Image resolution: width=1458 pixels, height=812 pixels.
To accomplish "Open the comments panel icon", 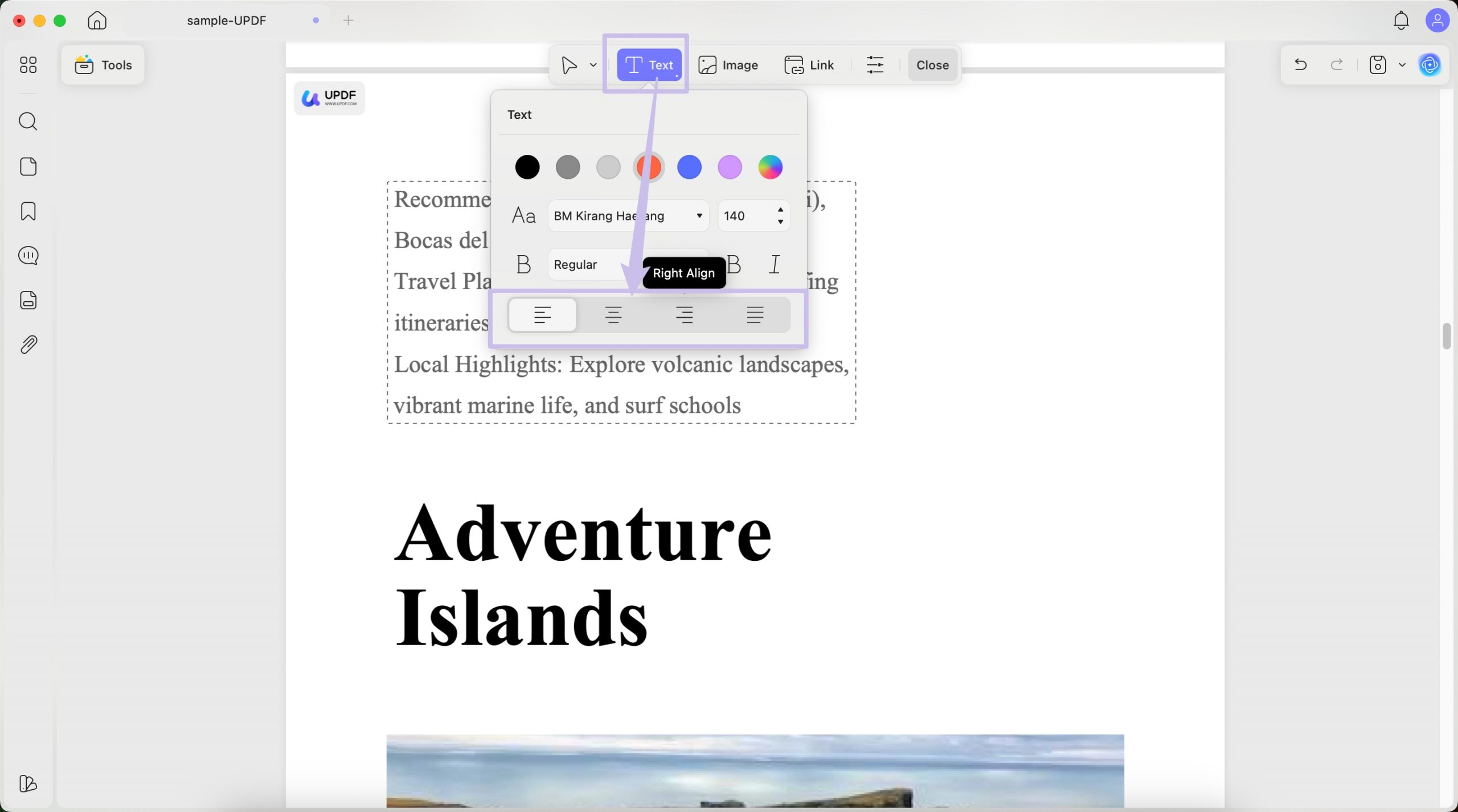I will (28, 256).
